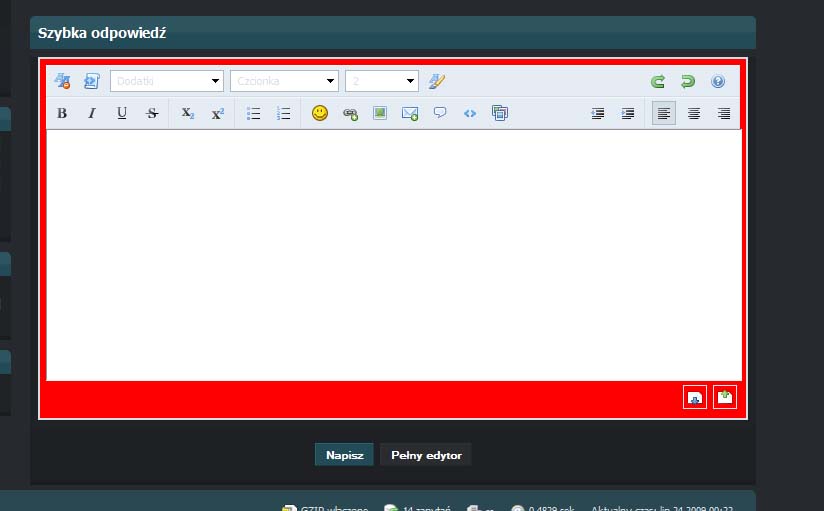The width and height of the screenshot is (824, 511).
Task: Open Pełny edytor
Action: [426, 455]
